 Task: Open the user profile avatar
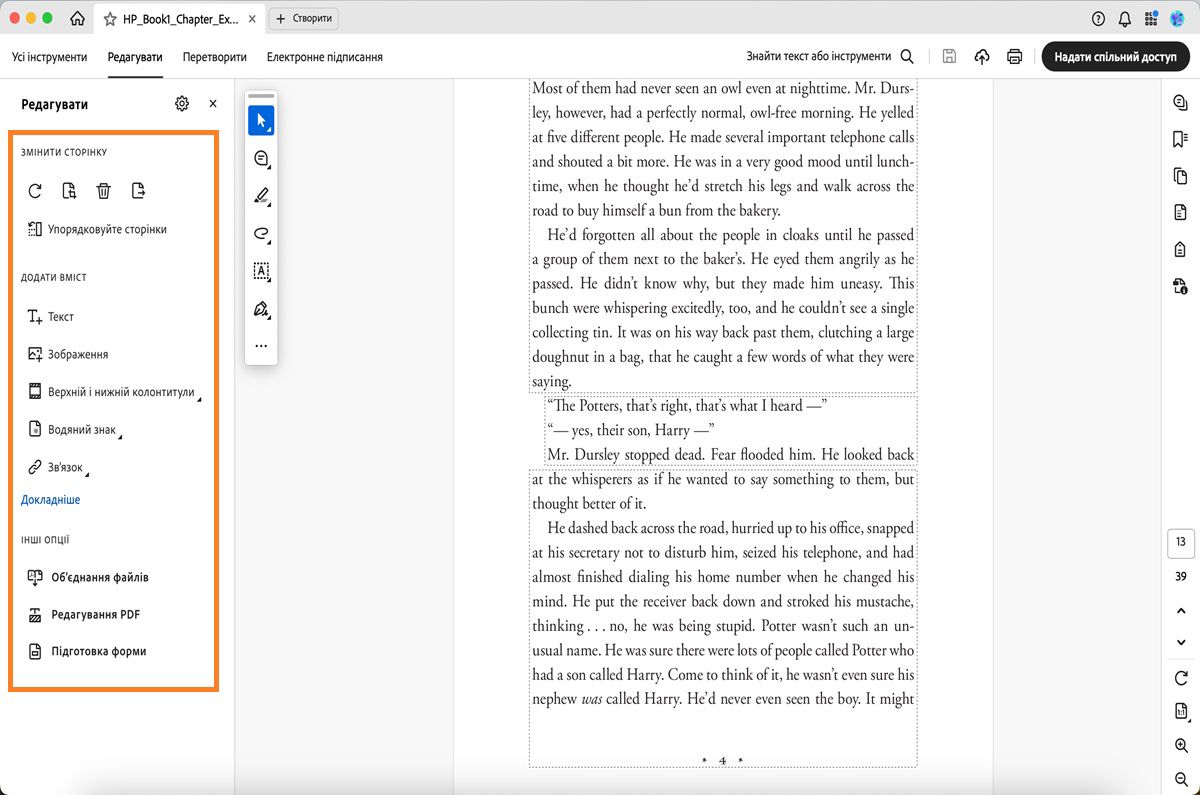(1177, 19)
